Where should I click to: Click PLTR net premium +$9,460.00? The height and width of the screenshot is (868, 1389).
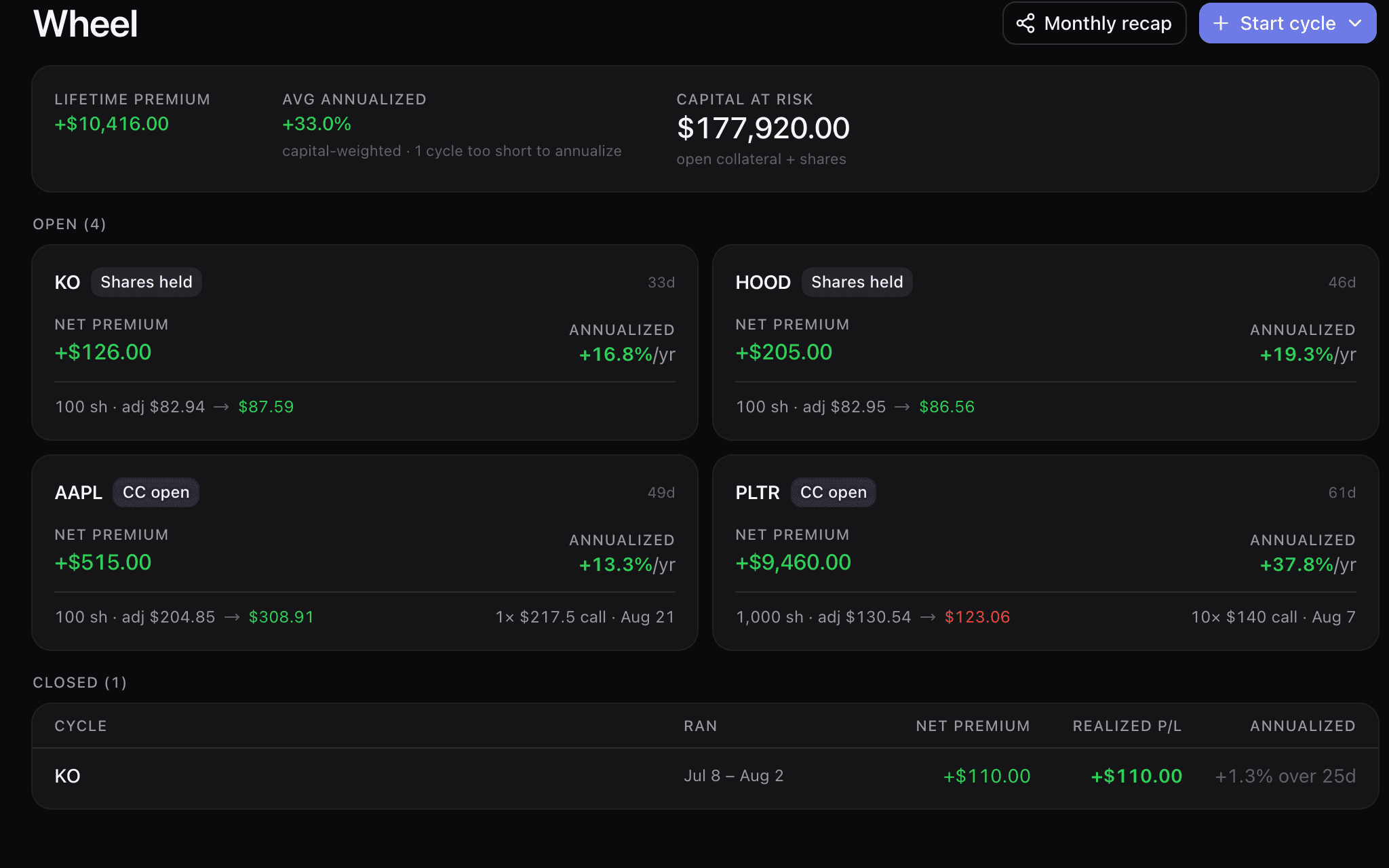click(x=794, y=562)
